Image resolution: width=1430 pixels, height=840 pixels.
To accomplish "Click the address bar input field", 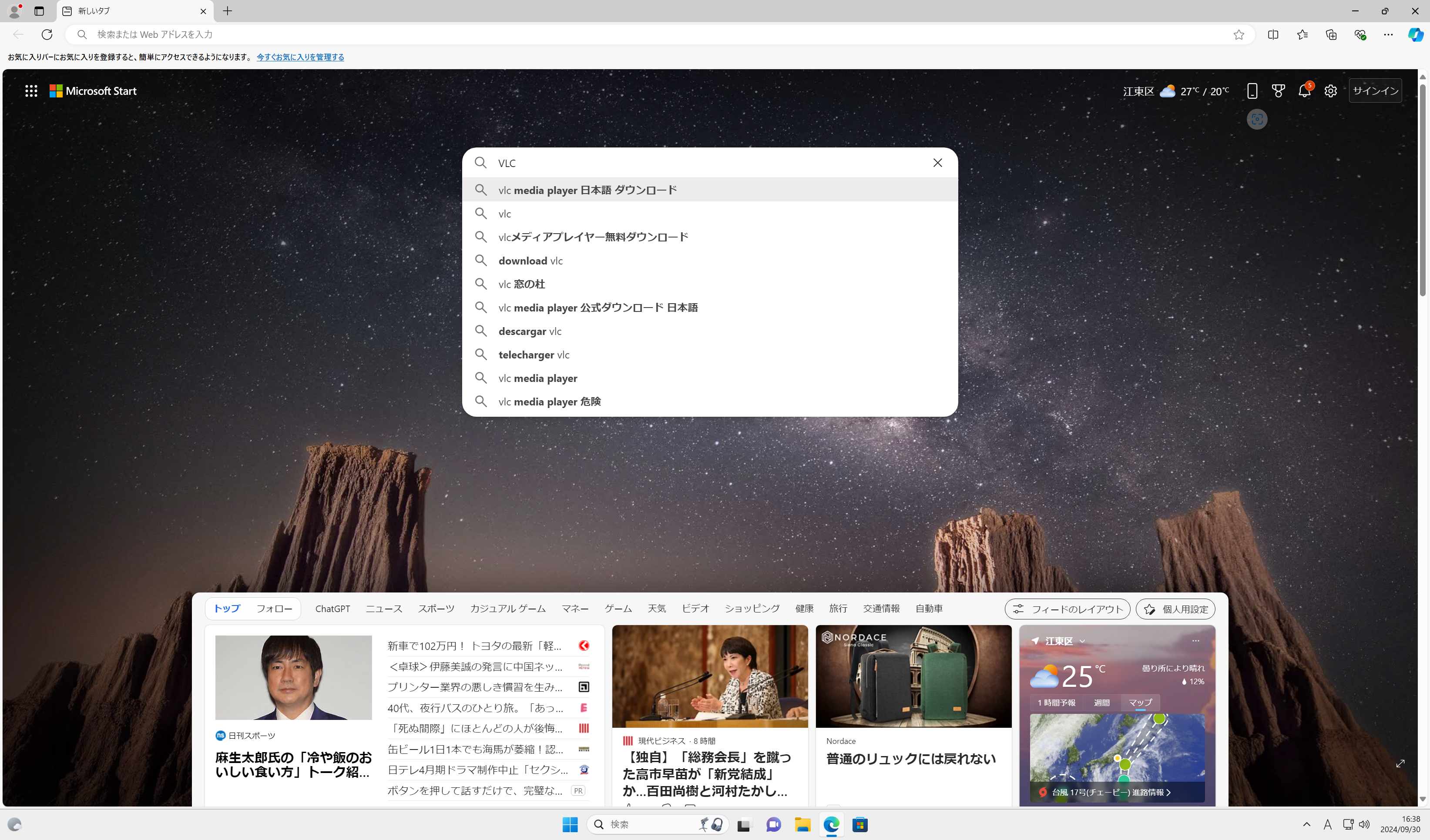I will [658, 35].
